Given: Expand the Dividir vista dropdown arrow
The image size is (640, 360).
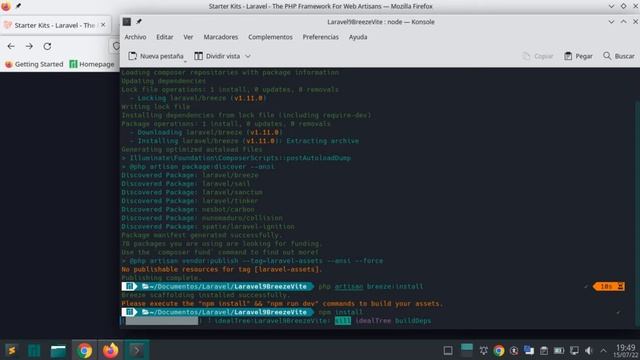Looking at the screenshot, I should [x=248, y=56].
